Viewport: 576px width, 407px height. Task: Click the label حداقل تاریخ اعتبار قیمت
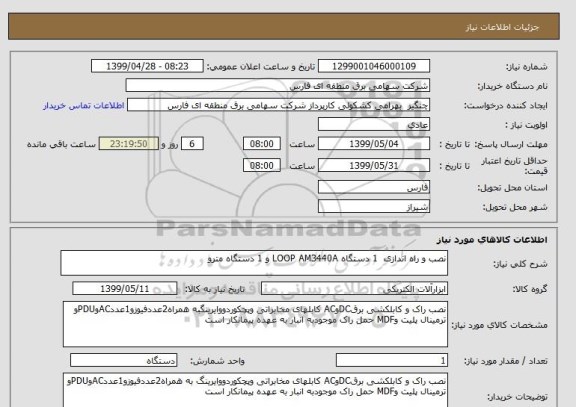pyautogui.click(x=514, y=166)
